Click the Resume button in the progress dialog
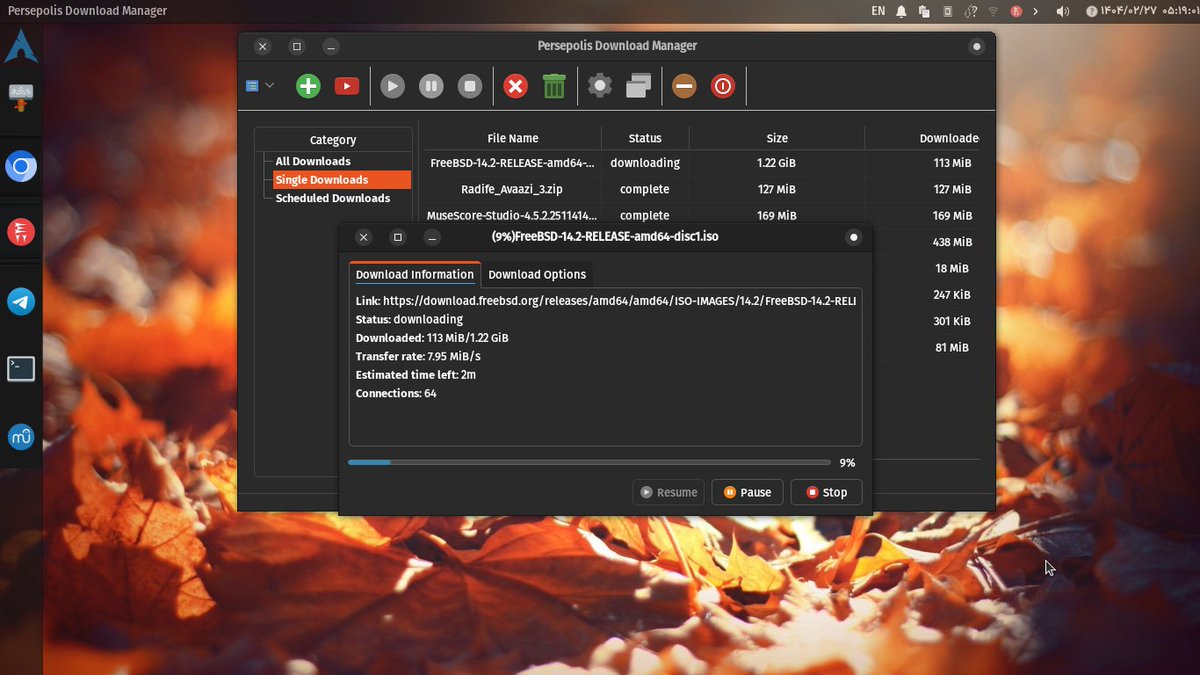Image resolution: width=1200 pixels, height=675 pixels. (x=669, y=492)
